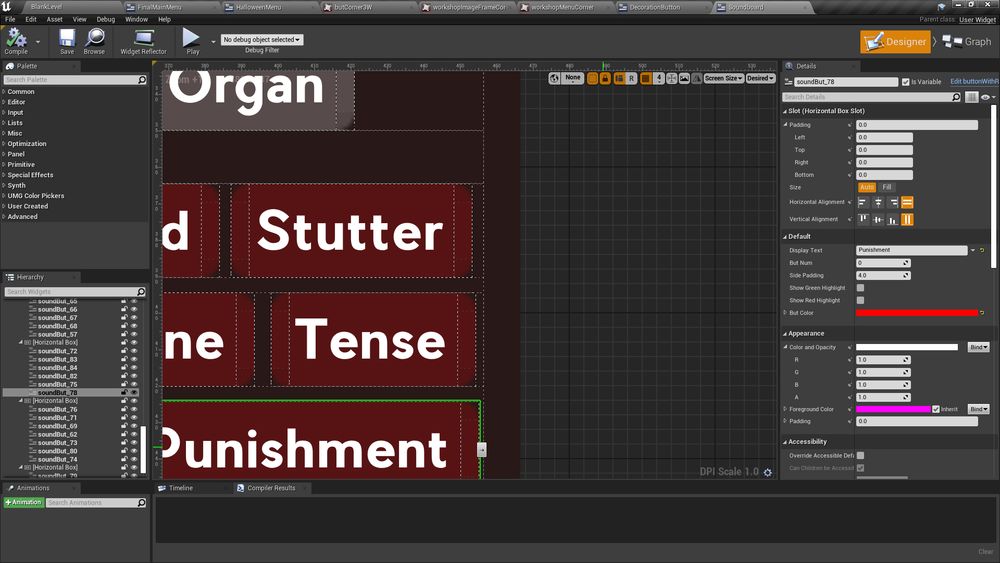Reset But Color to default value
Viewport: 1000px width, 563px height.
tap(982, 313)
